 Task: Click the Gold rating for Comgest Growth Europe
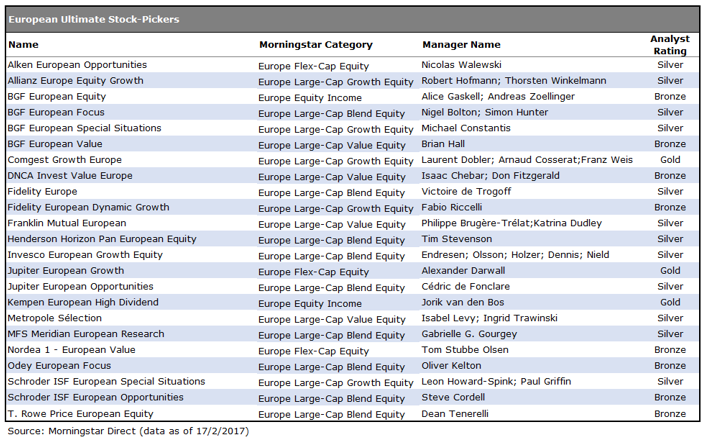point(670,160)
